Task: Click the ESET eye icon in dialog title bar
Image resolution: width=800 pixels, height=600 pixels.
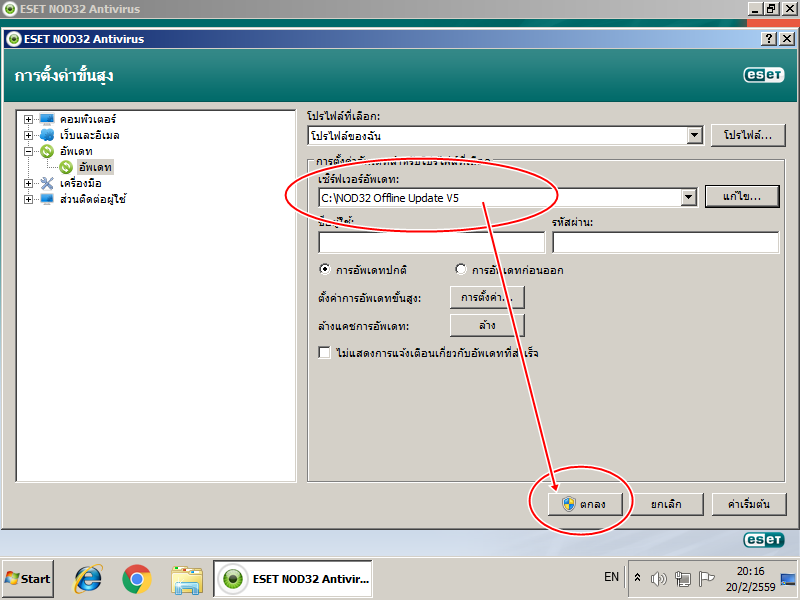Action: tap(14, 39)
